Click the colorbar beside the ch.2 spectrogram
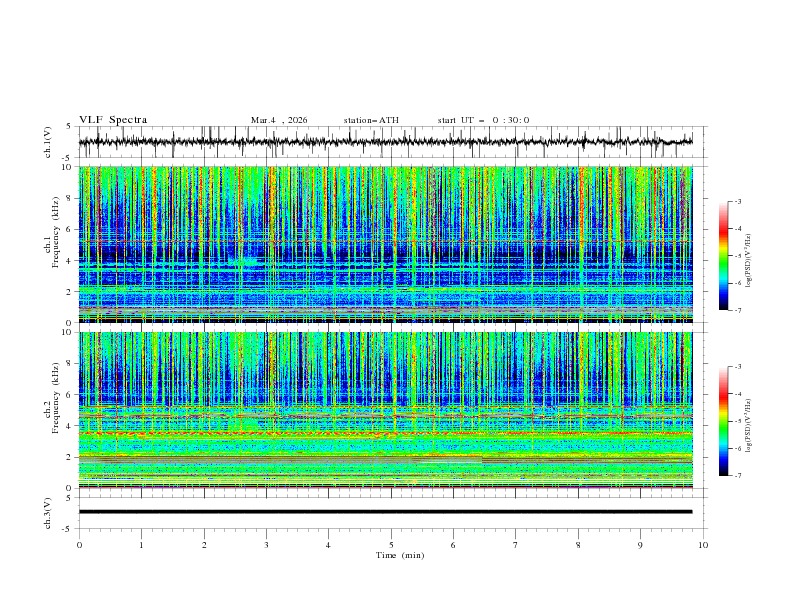Viewport: 792px width, 612px height. tap(723, 421)
